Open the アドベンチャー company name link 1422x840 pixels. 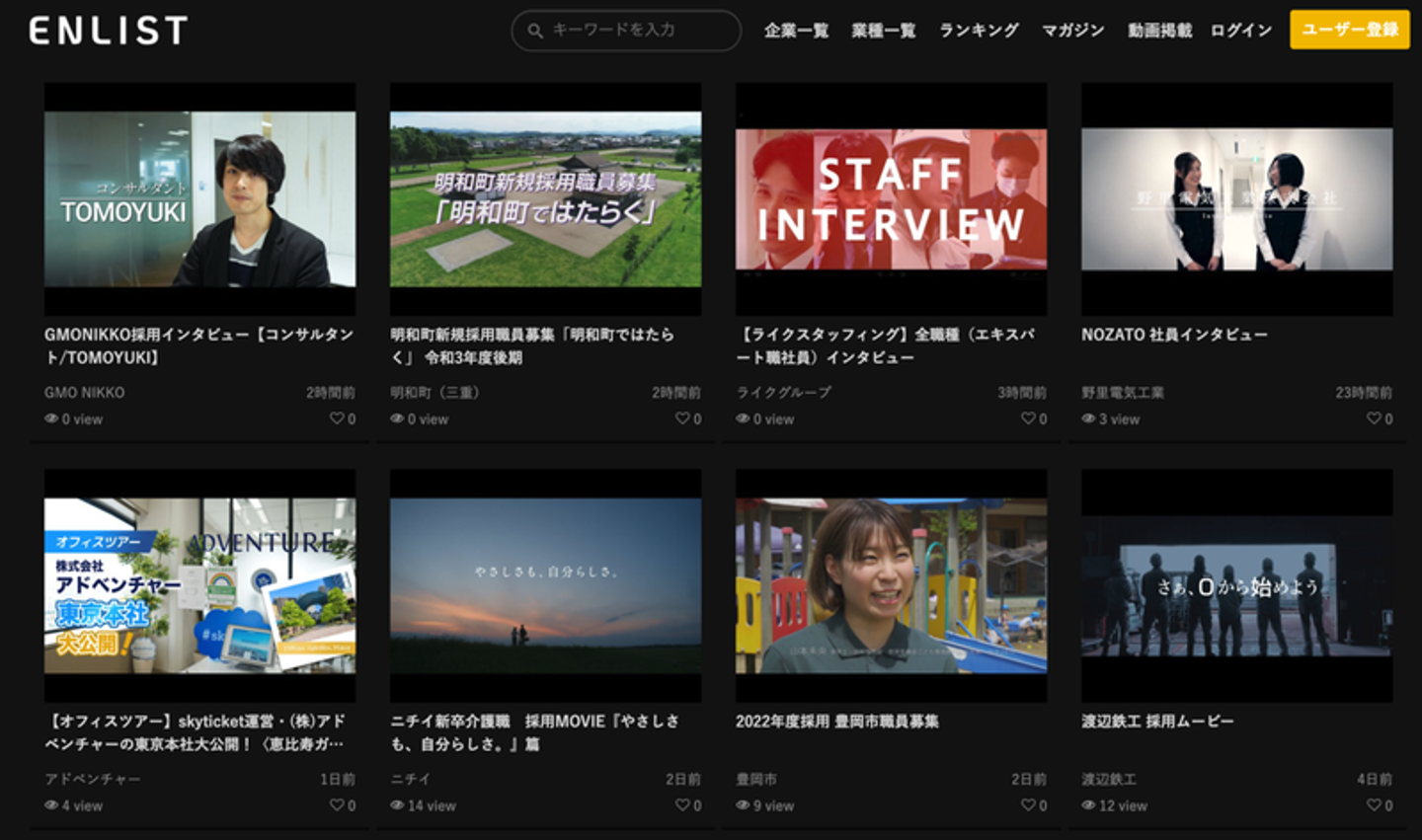pos(93,780)
